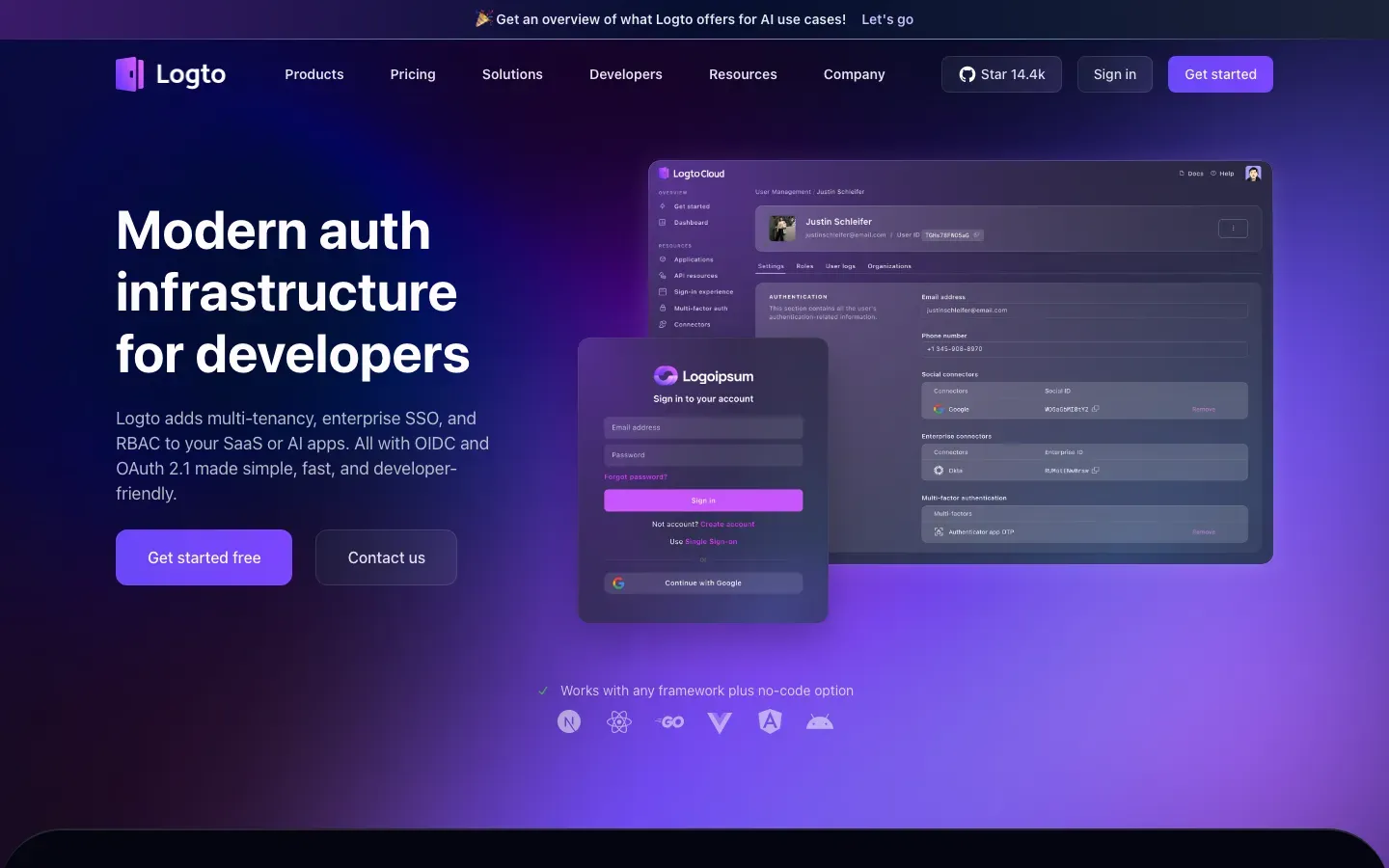
Task: Open the Developers menu
Action: tap(626, 74)
